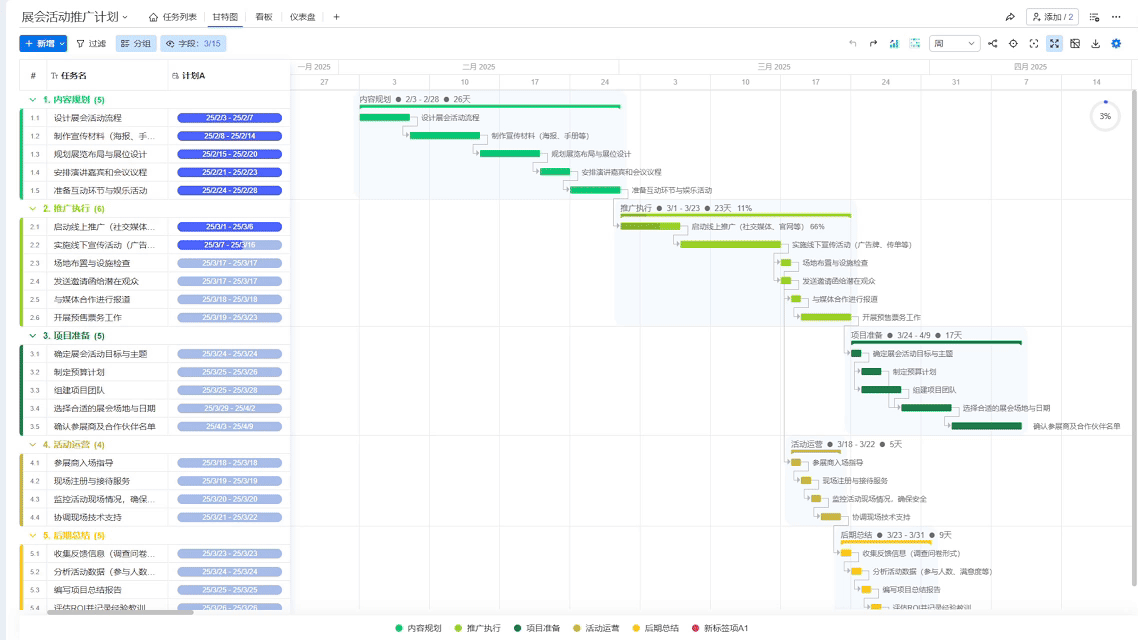The image size is (1138, 640).
Task: Click the download export icon
Action: click(1095, 44)
